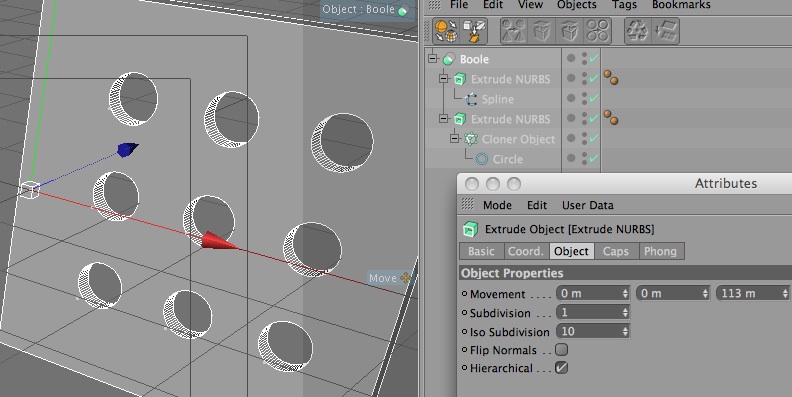
Task: Switch to the Coord. tab
Action: point(526,251)
